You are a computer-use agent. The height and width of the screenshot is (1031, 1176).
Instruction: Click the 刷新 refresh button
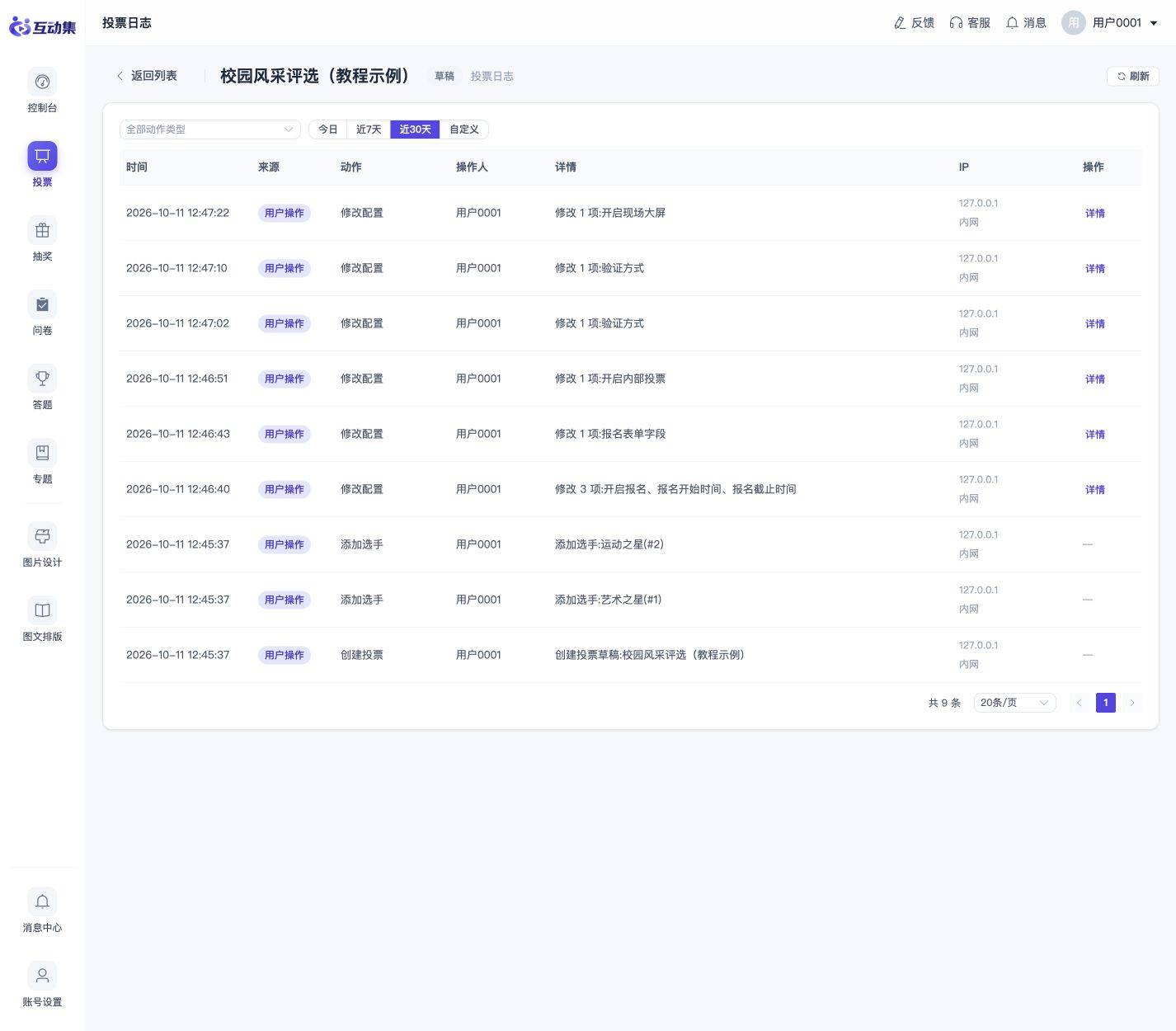[1133, 76]
